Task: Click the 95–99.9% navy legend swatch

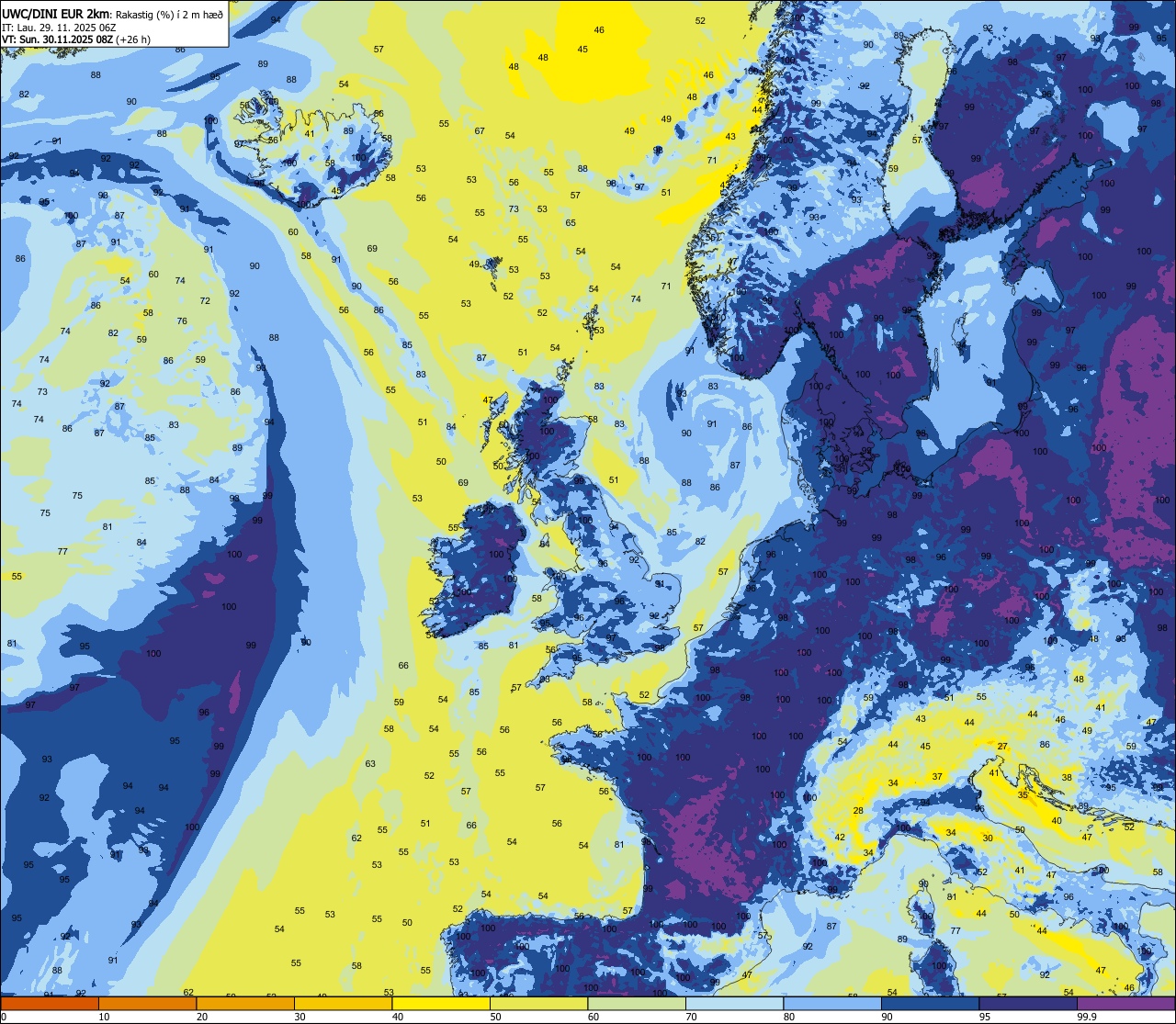Action: click(x=1028, y=1003)
